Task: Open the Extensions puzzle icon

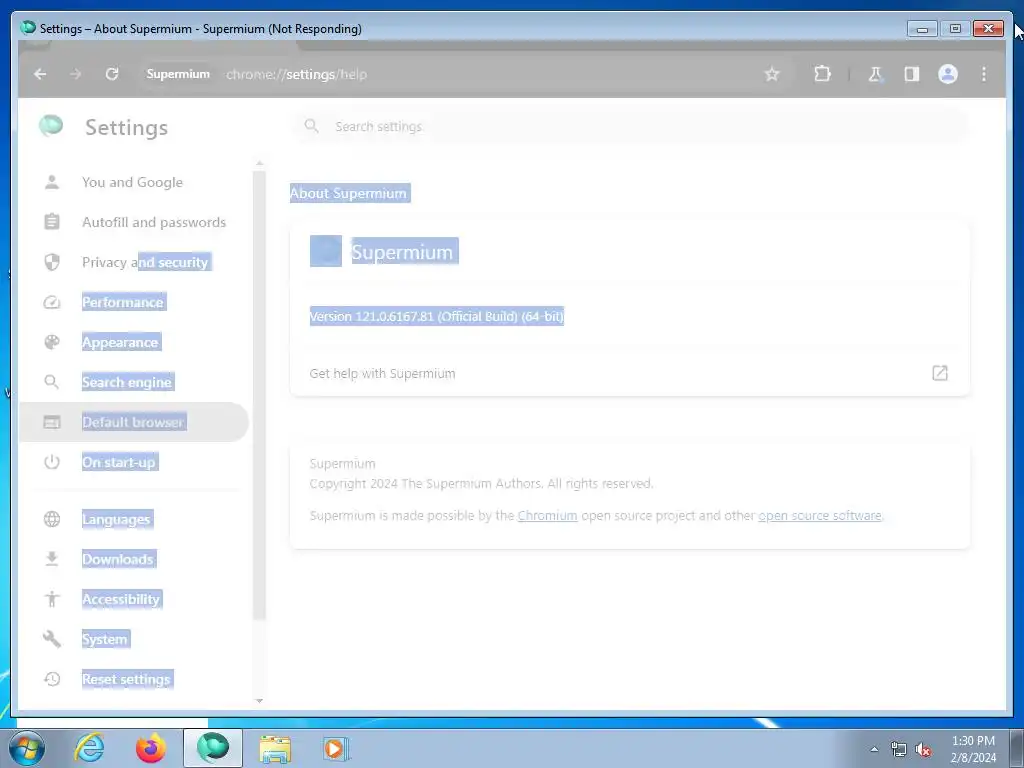Action: click(822, 74)
